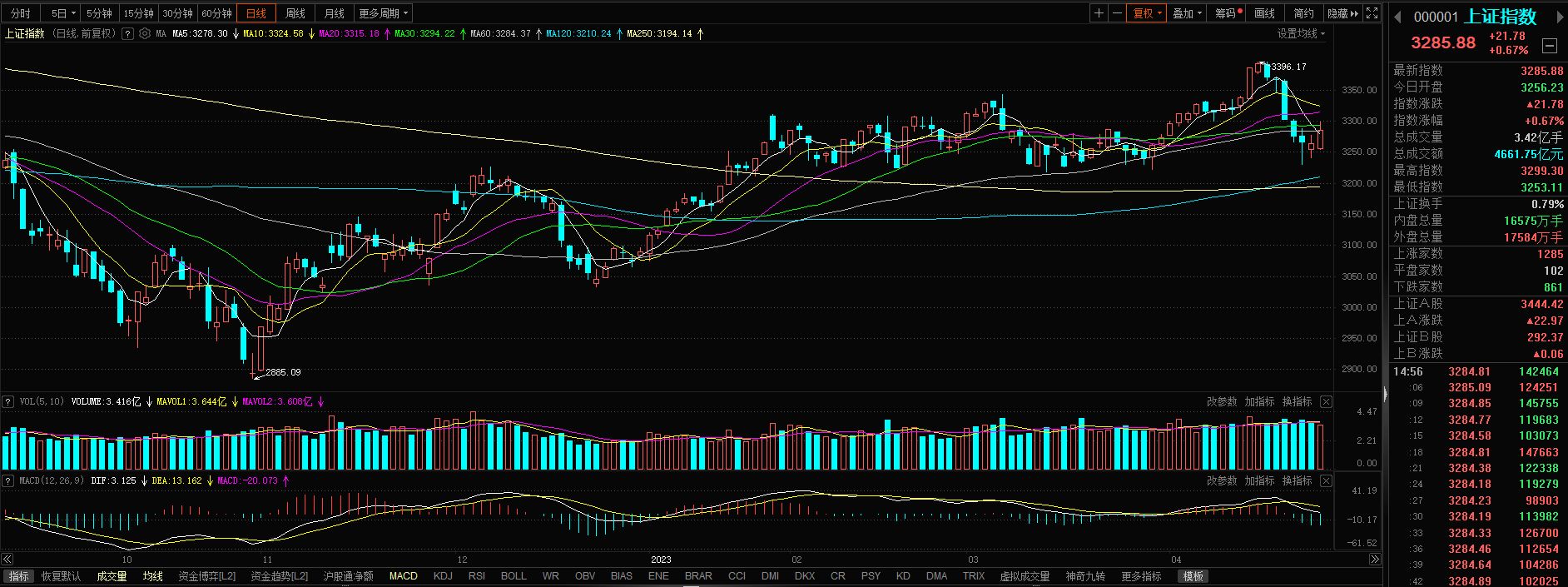Click the zoom in plus icon
This screenshot has height=587, width=1568.
[x=1099, y=13]
